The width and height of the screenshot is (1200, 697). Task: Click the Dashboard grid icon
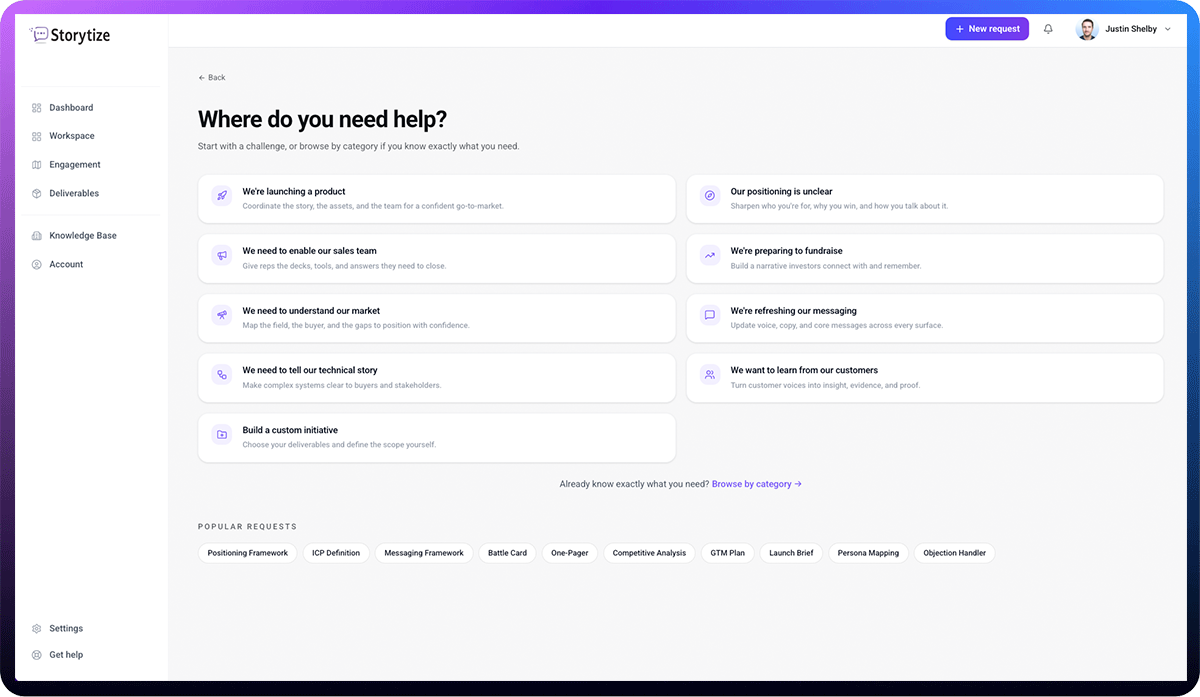37,108
